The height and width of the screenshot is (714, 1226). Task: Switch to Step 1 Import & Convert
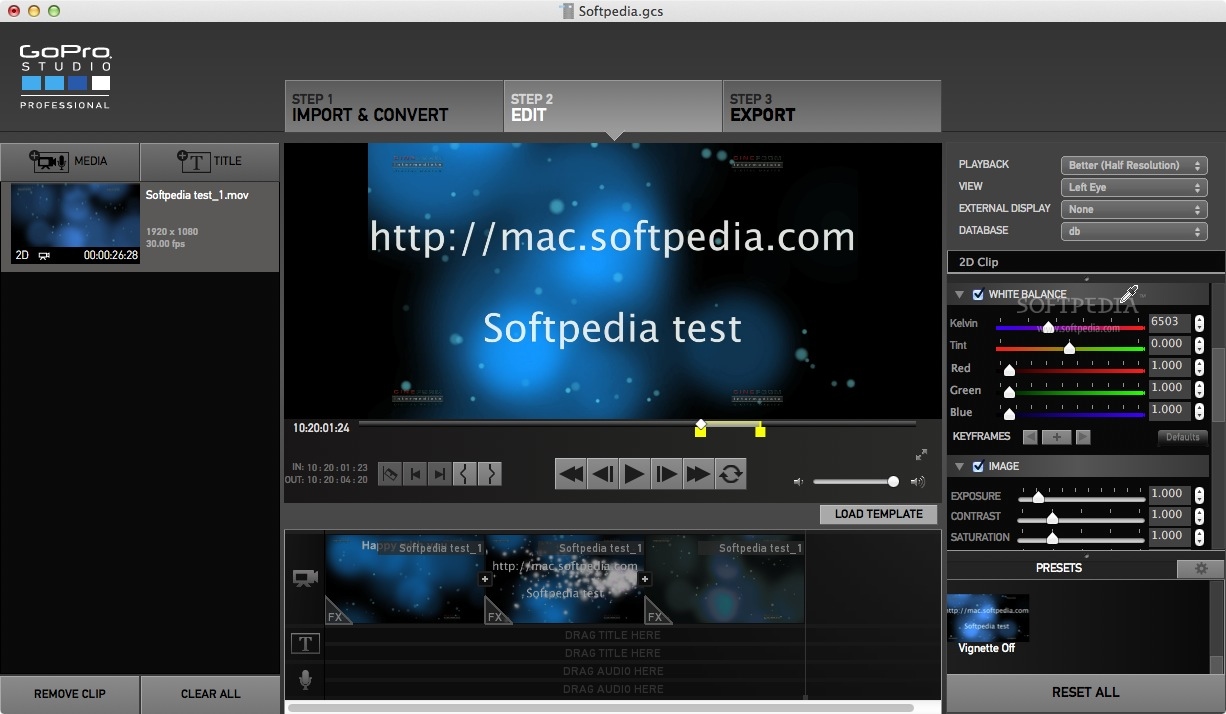(x=394, y=106)
